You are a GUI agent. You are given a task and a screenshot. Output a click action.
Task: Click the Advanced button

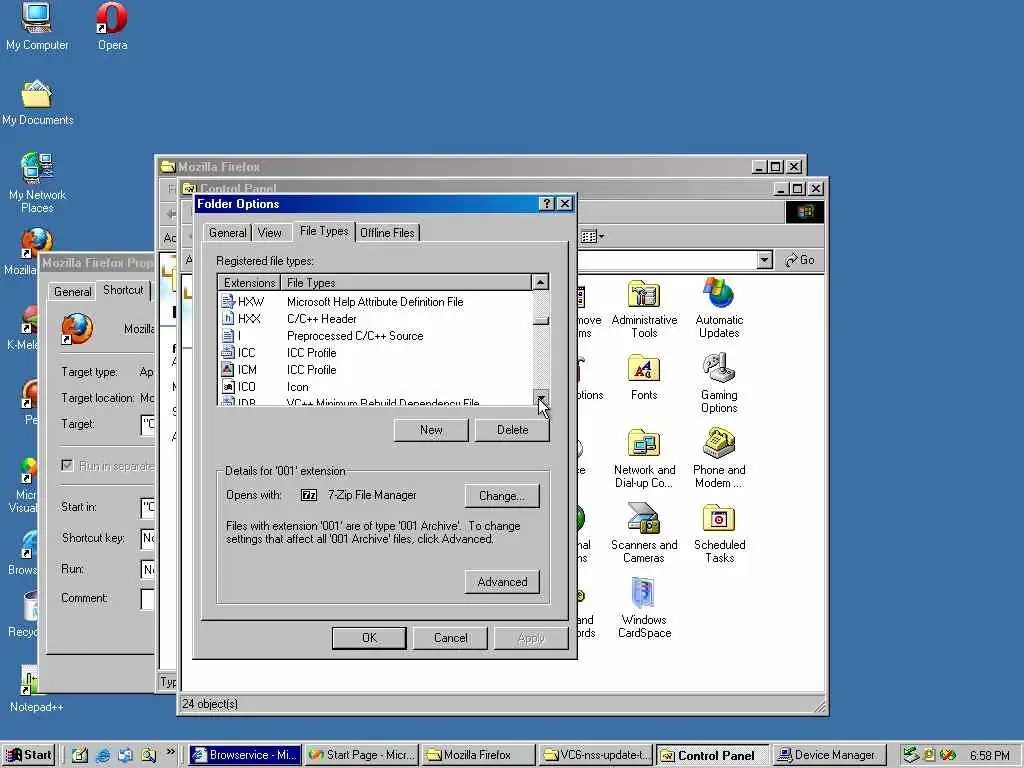(502, 582)
